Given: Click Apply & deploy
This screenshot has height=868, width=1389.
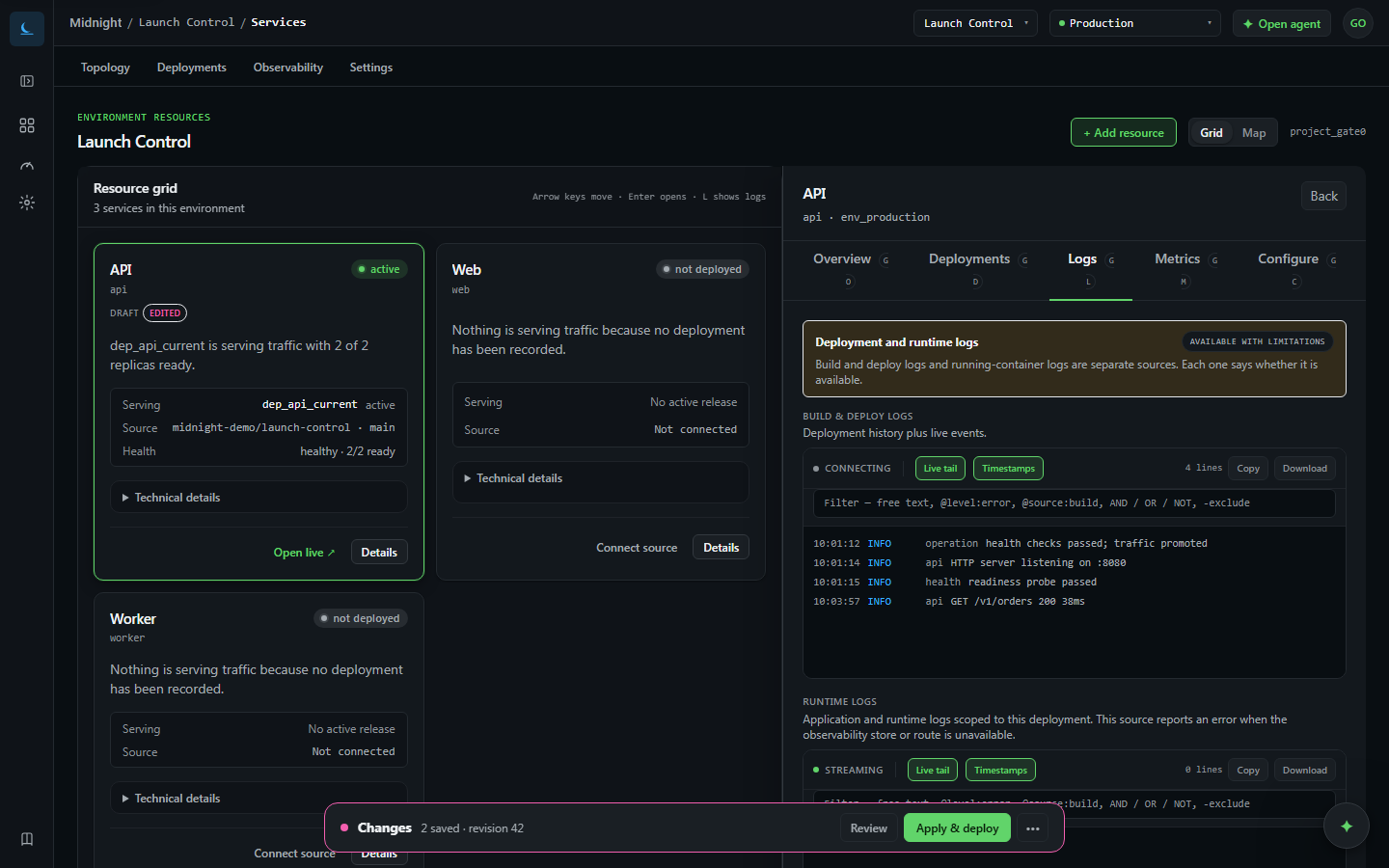Looking at the screenshot, I should pos(958,828).
